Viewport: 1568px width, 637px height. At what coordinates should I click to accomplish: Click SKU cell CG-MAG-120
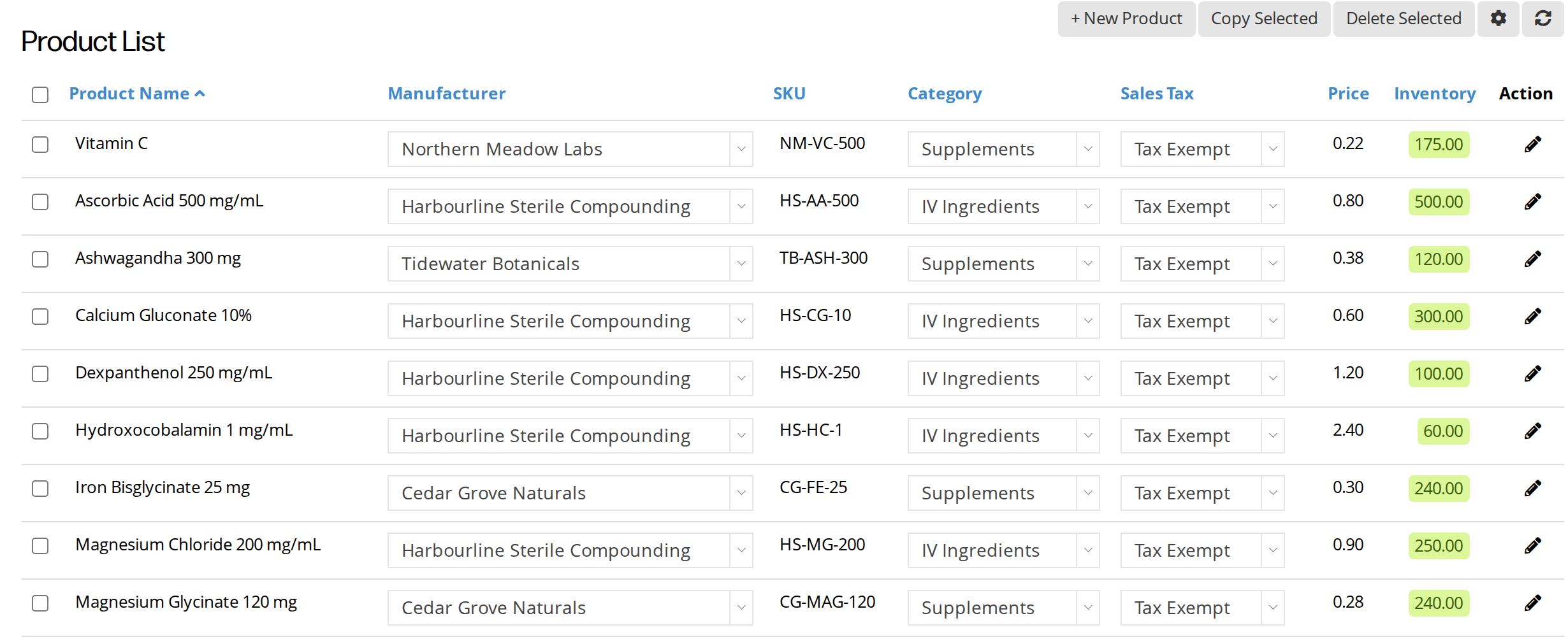coord(827,602)
